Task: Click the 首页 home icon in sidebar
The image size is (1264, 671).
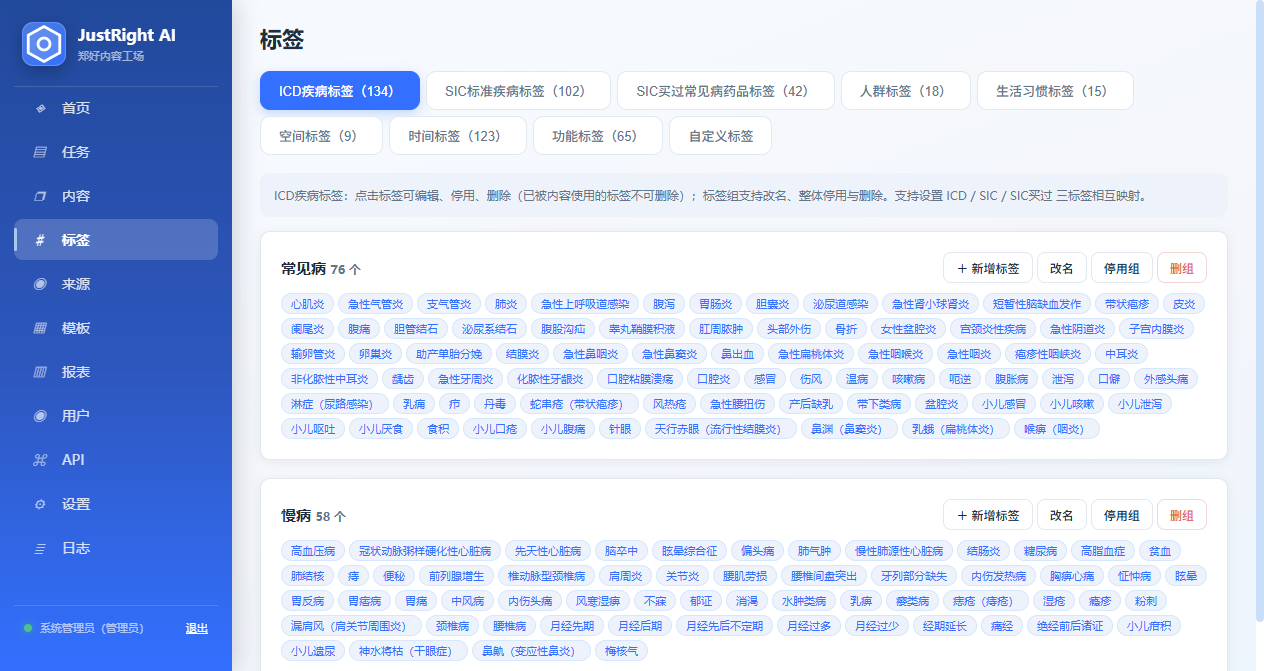Action: click(x=40, y=108)
